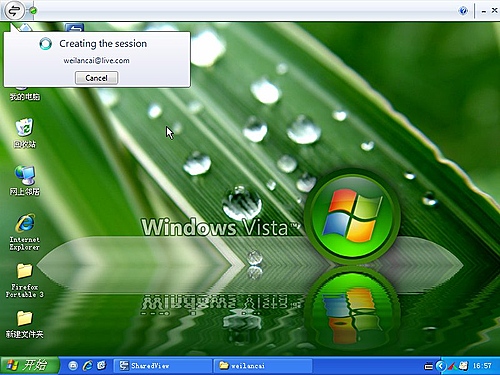Switch to weilancai folder taskbar button
Image resolution: width=500 pixels, height=375 pixels.
263,366
